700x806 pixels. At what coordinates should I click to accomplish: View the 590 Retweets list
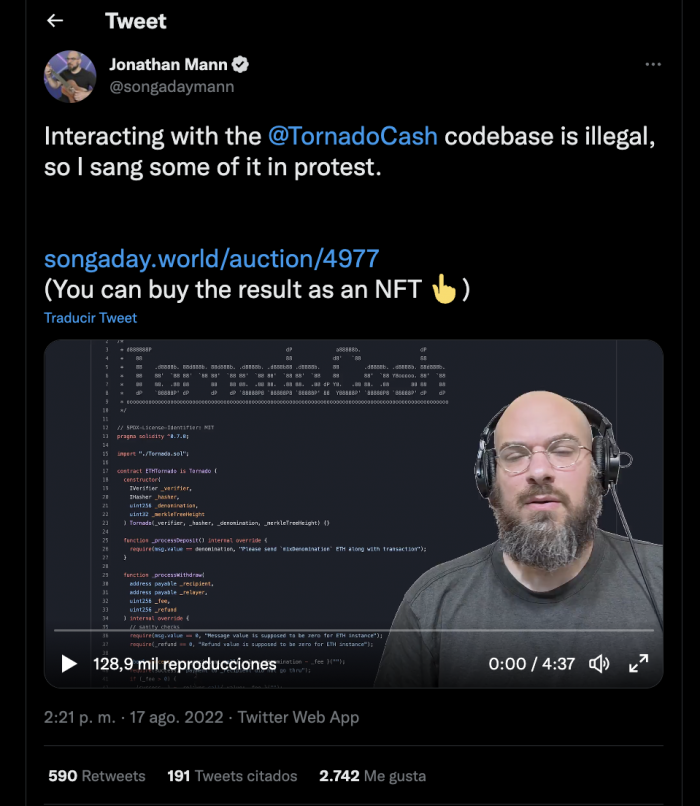tap(97, 776)
